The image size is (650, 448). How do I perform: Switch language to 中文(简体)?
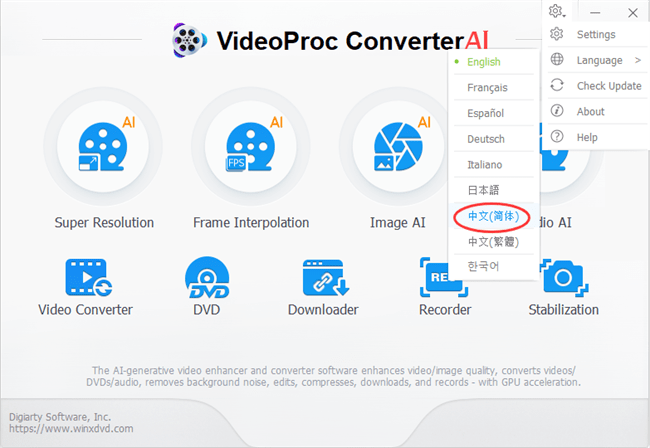[493, 216]
